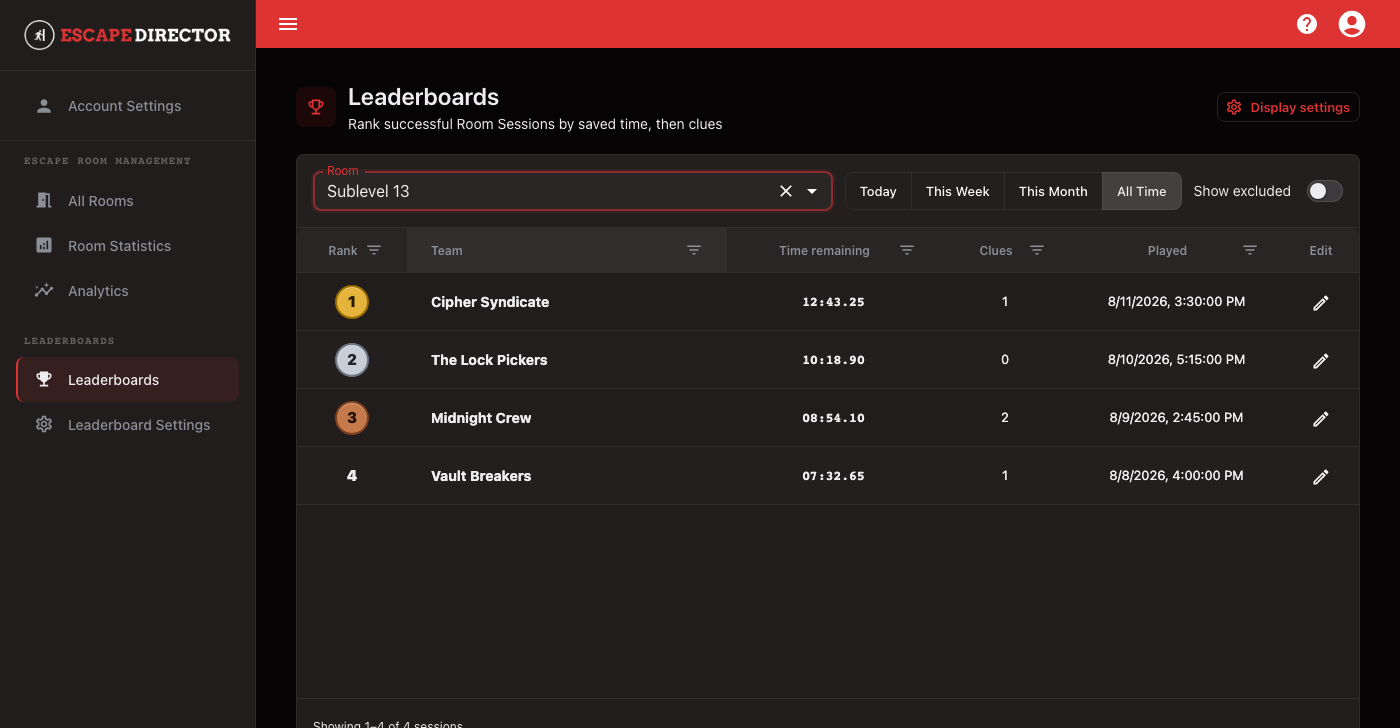Image resolution: width=1400 pixels, height=728 pixels.
Task: Click the 8/8/2026, 4:00:00 PM played date
Action: (x=1177, y=475)
